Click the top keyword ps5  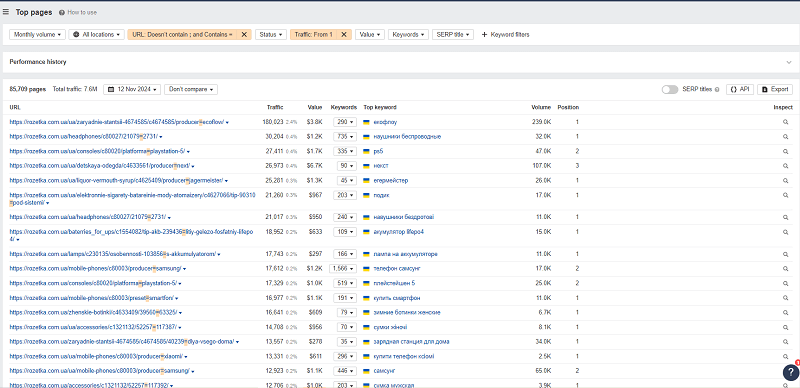point(378,152)
